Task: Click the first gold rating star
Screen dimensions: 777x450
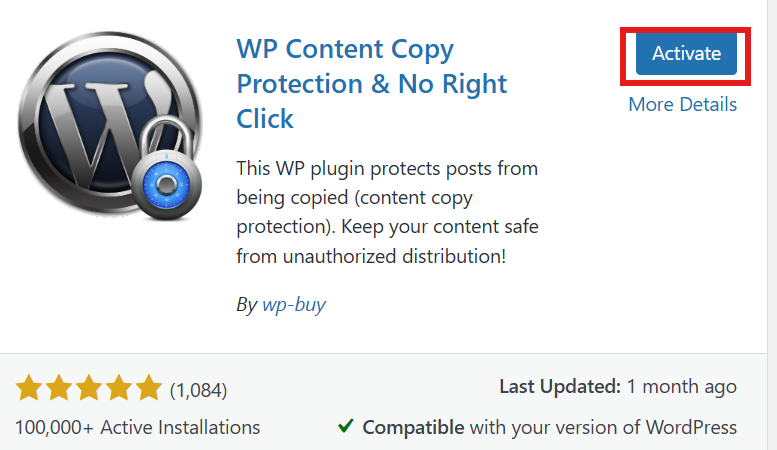Action: (x=29, y=388)
